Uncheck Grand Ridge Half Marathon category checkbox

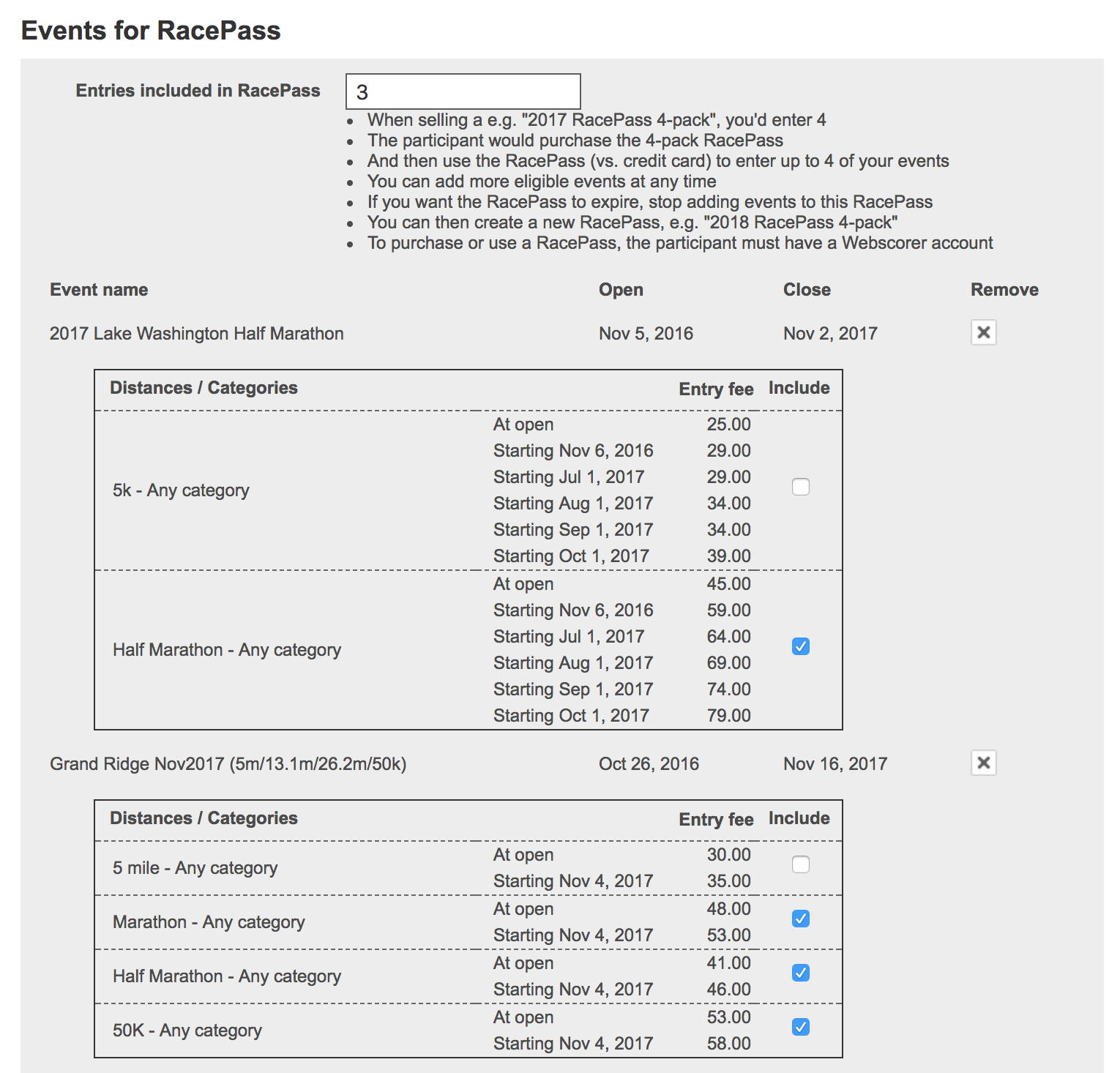[x=801, y=973]
